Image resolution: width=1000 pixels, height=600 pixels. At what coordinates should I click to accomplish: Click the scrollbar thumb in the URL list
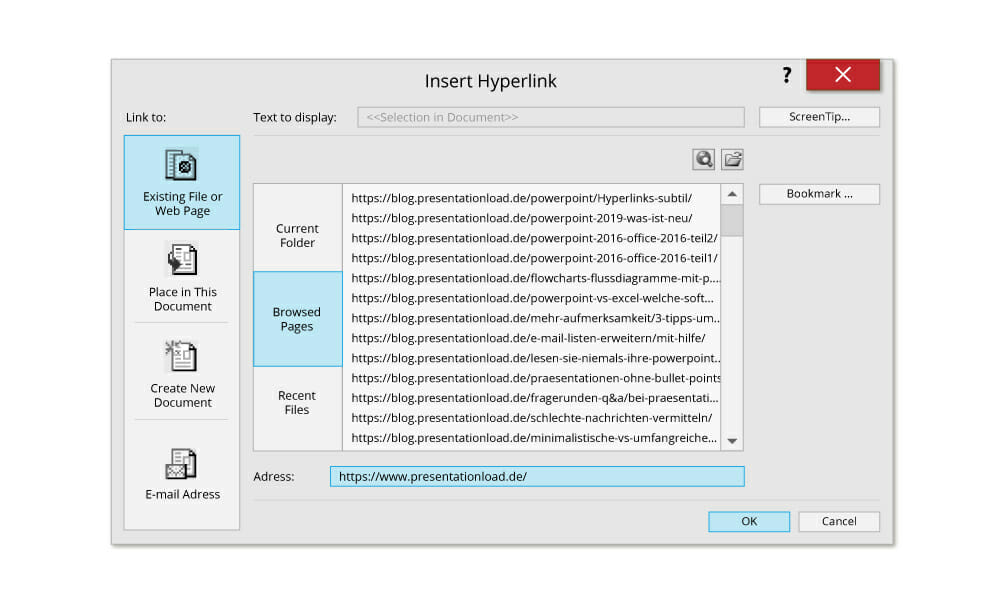click(x=732, y=220)
